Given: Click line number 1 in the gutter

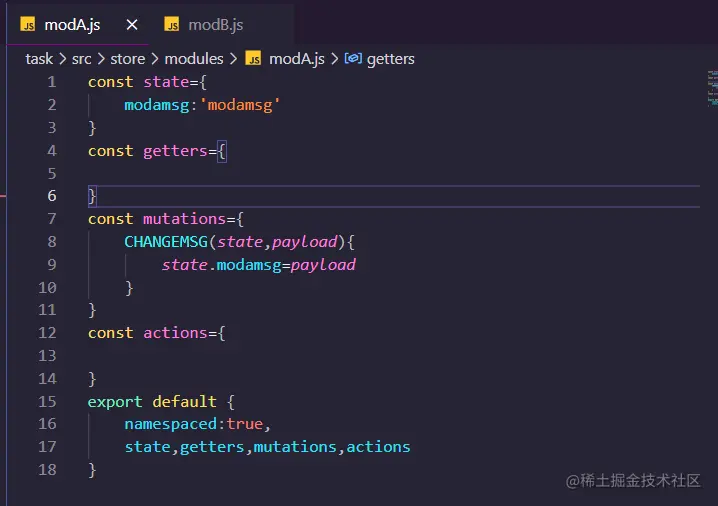Looking at the screenshot, I should (52, 82).
